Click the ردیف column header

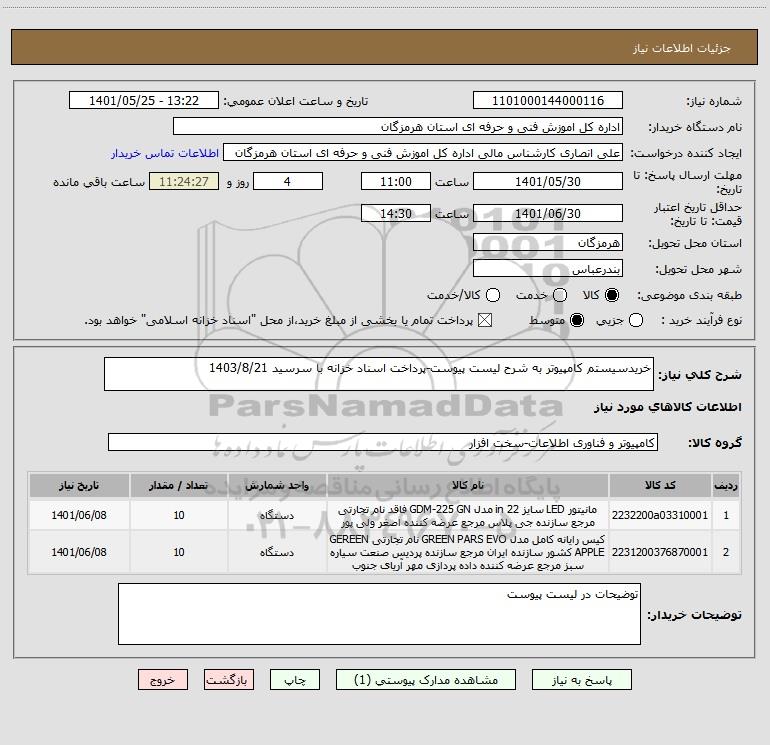click(726, 485)
